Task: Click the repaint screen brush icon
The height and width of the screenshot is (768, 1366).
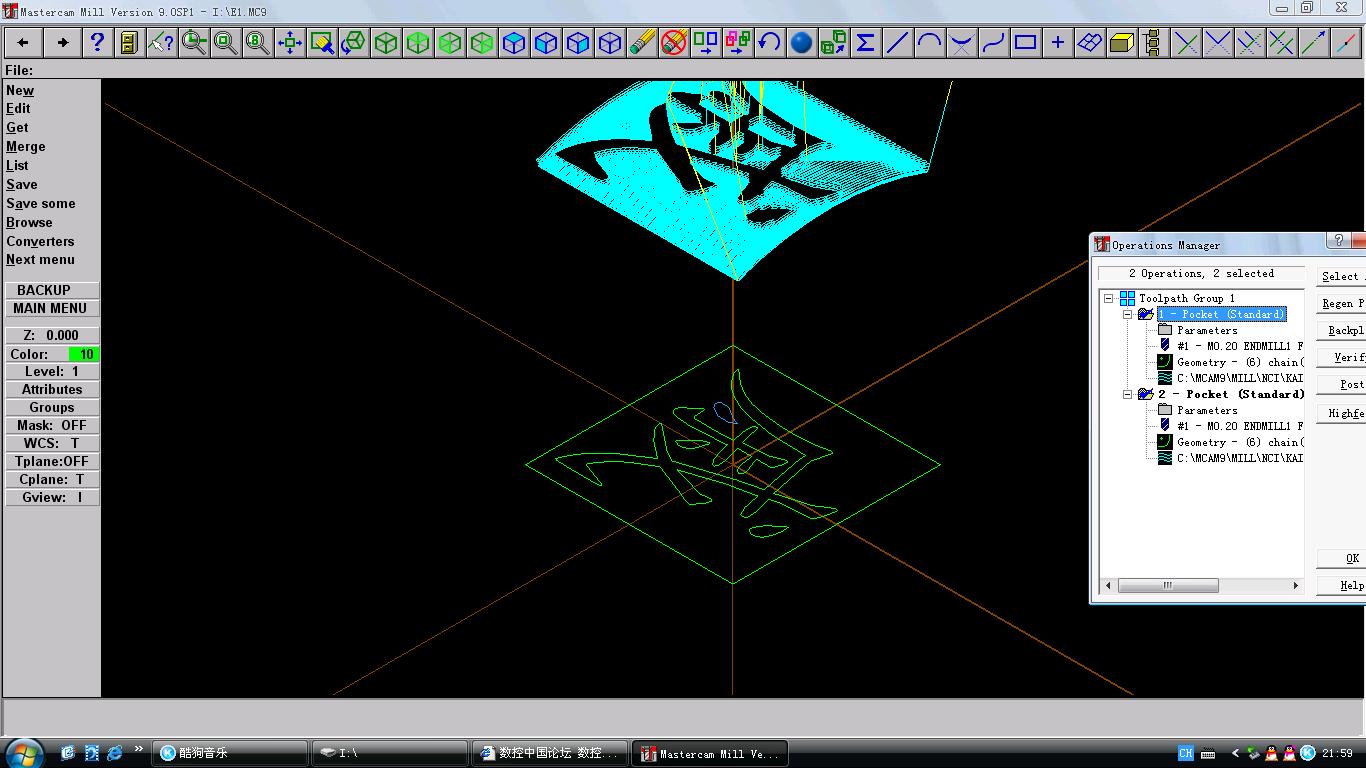Action: [322, 43]
